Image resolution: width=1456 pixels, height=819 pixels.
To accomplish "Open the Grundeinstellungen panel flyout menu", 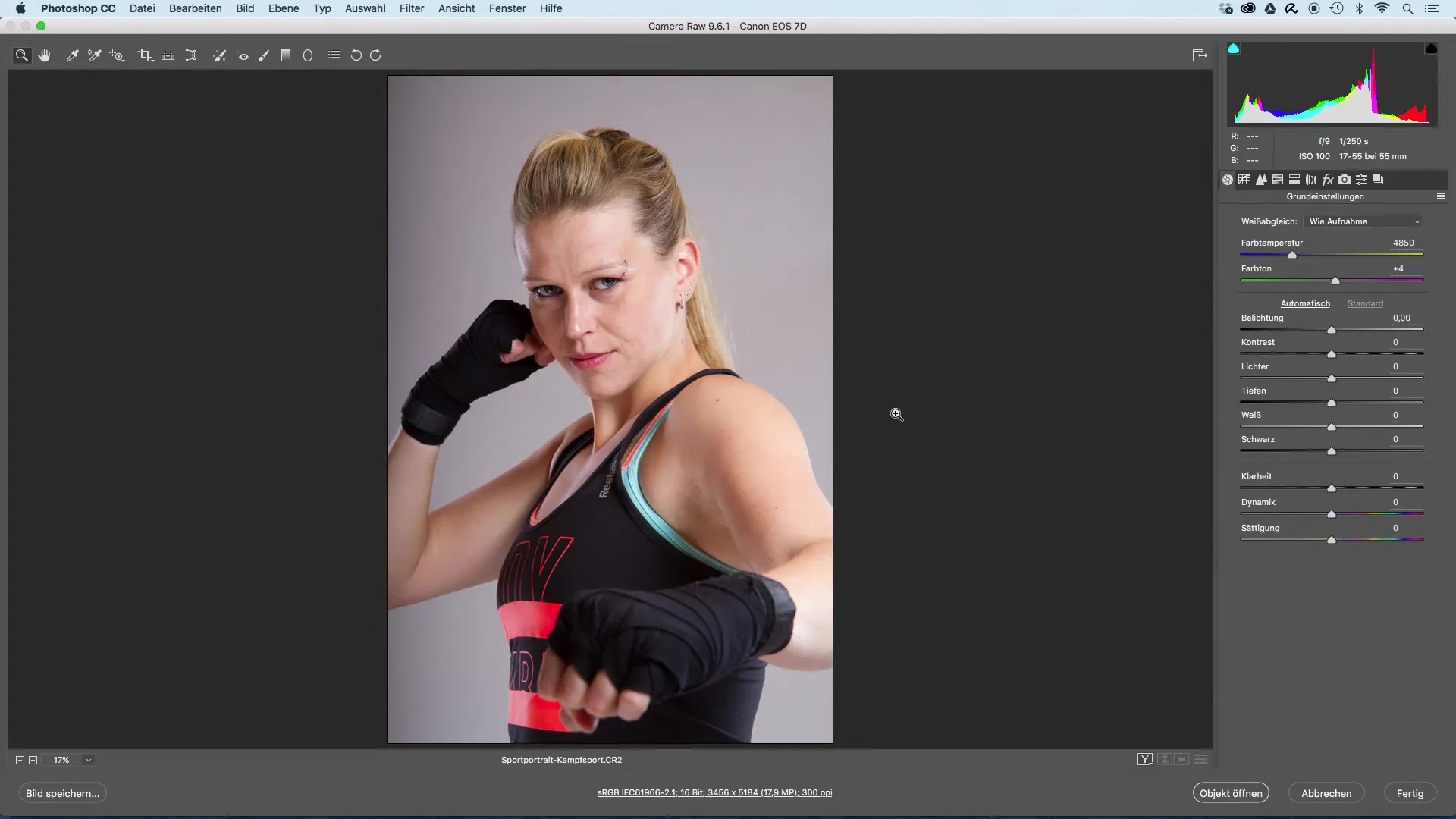I will pyautogui.click(x=1440, y=196).
